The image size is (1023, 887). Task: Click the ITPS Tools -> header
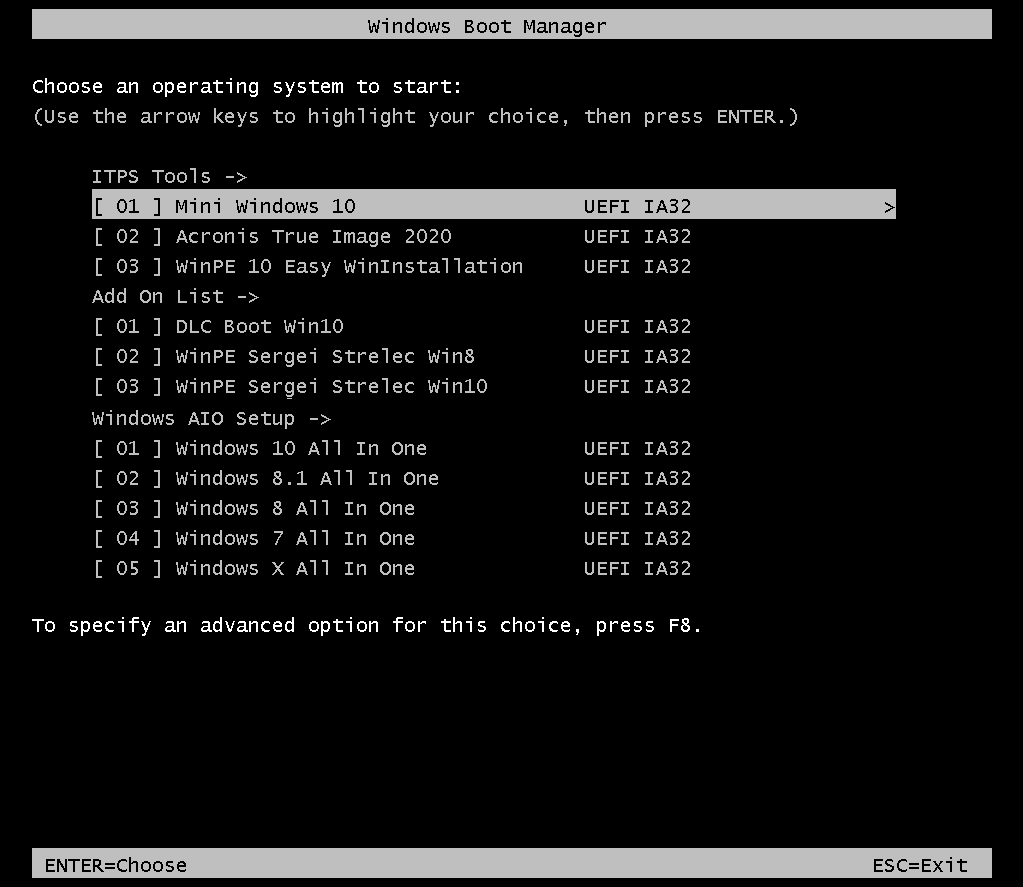pyautogui.click(x=169, y=176)
